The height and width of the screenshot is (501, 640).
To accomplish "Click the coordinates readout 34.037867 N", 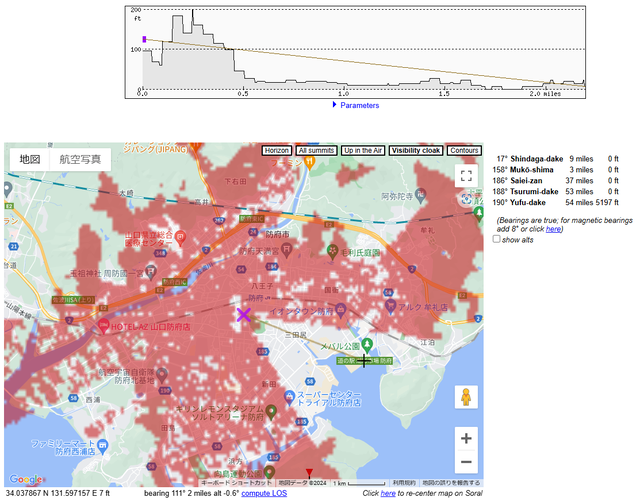I will pyautogui.click(x=58, y=493).
